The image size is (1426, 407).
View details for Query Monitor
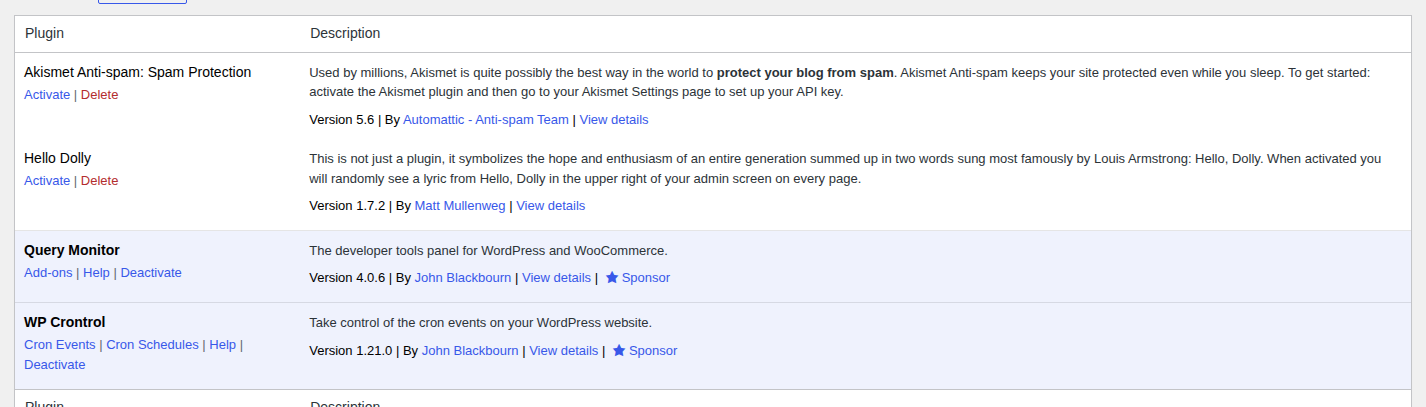pyautogui.click(x=556, y=278)
